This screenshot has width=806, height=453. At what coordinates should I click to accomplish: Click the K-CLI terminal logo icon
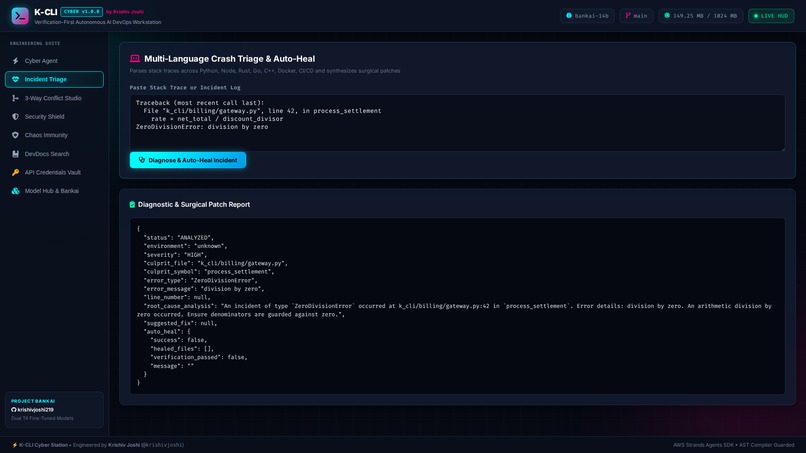pos(20,16)
